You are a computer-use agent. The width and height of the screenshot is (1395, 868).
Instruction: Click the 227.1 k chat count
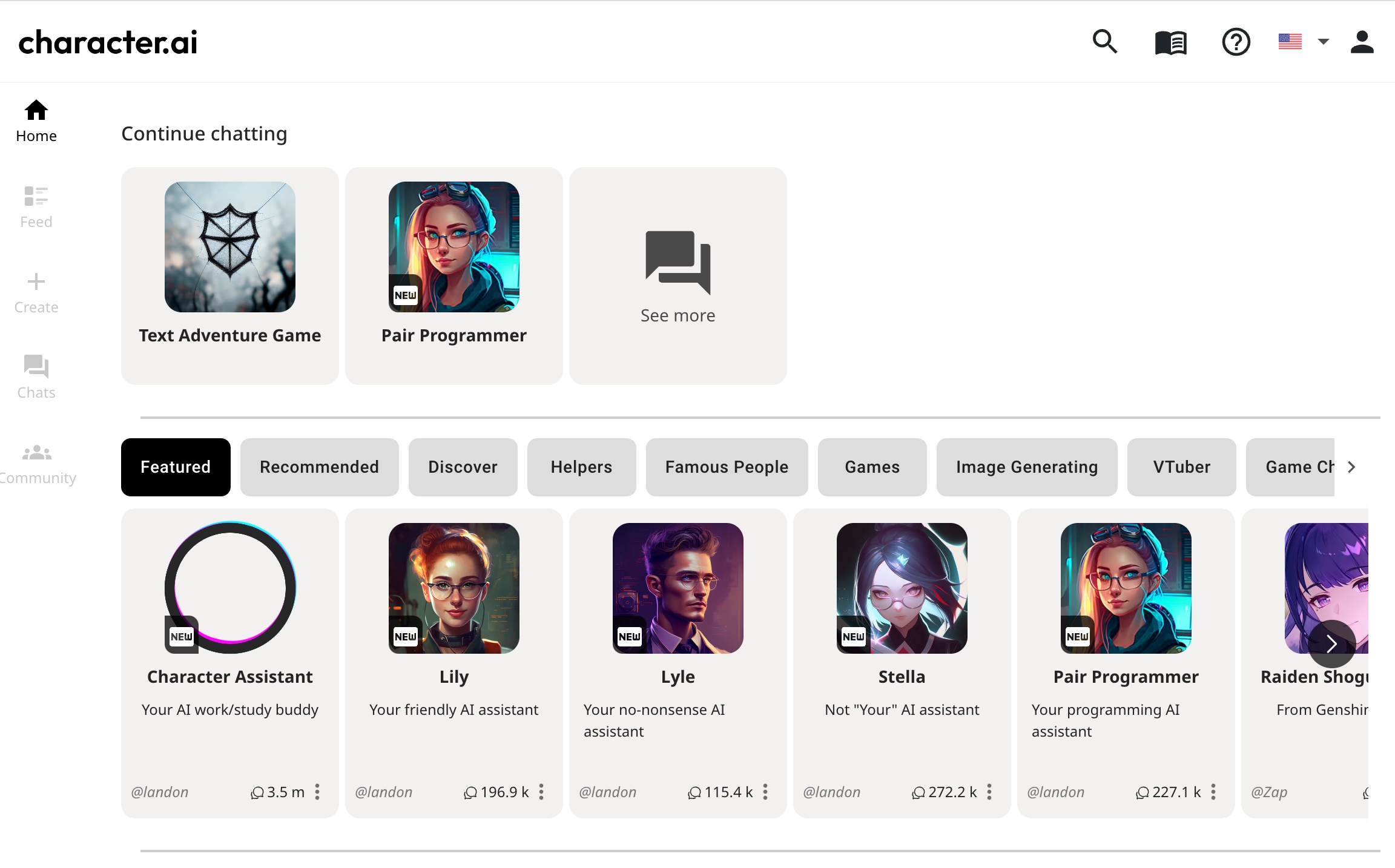(x=1169, y=792)
